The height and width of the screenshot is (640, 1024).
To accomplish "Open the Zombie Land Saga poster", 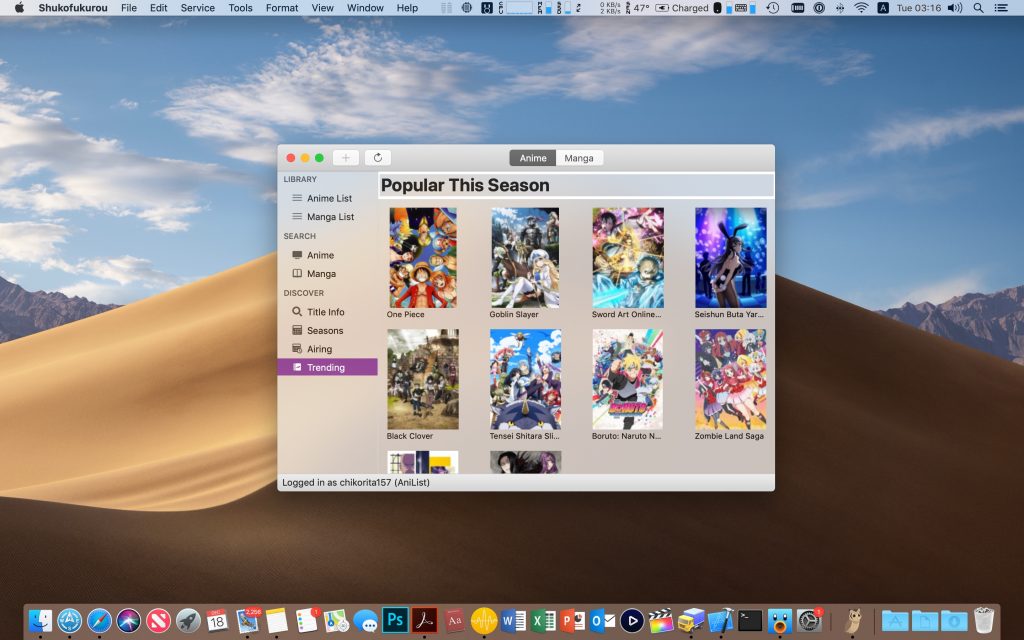I will click(731, 379).
